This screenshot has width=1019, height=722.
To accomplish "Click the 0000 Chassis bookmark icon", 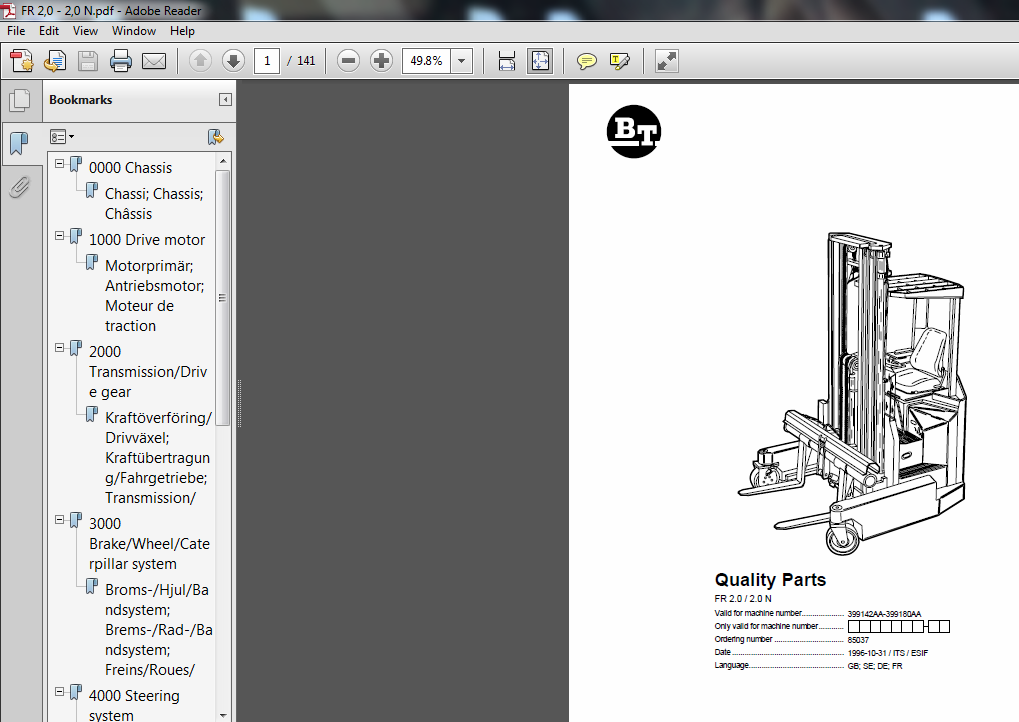I will pos(76,164).
